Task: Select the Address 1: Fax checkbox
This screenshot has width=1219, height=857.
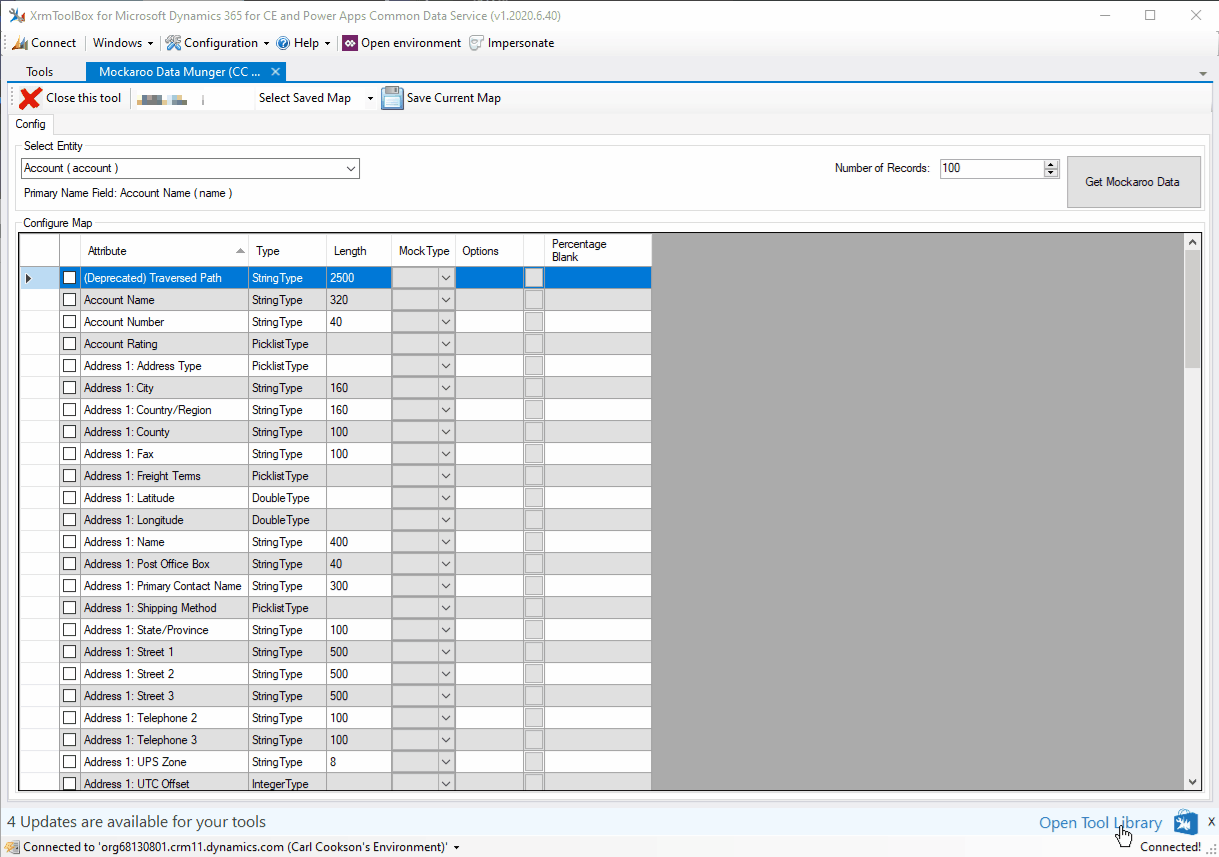Action: (70, 454)
